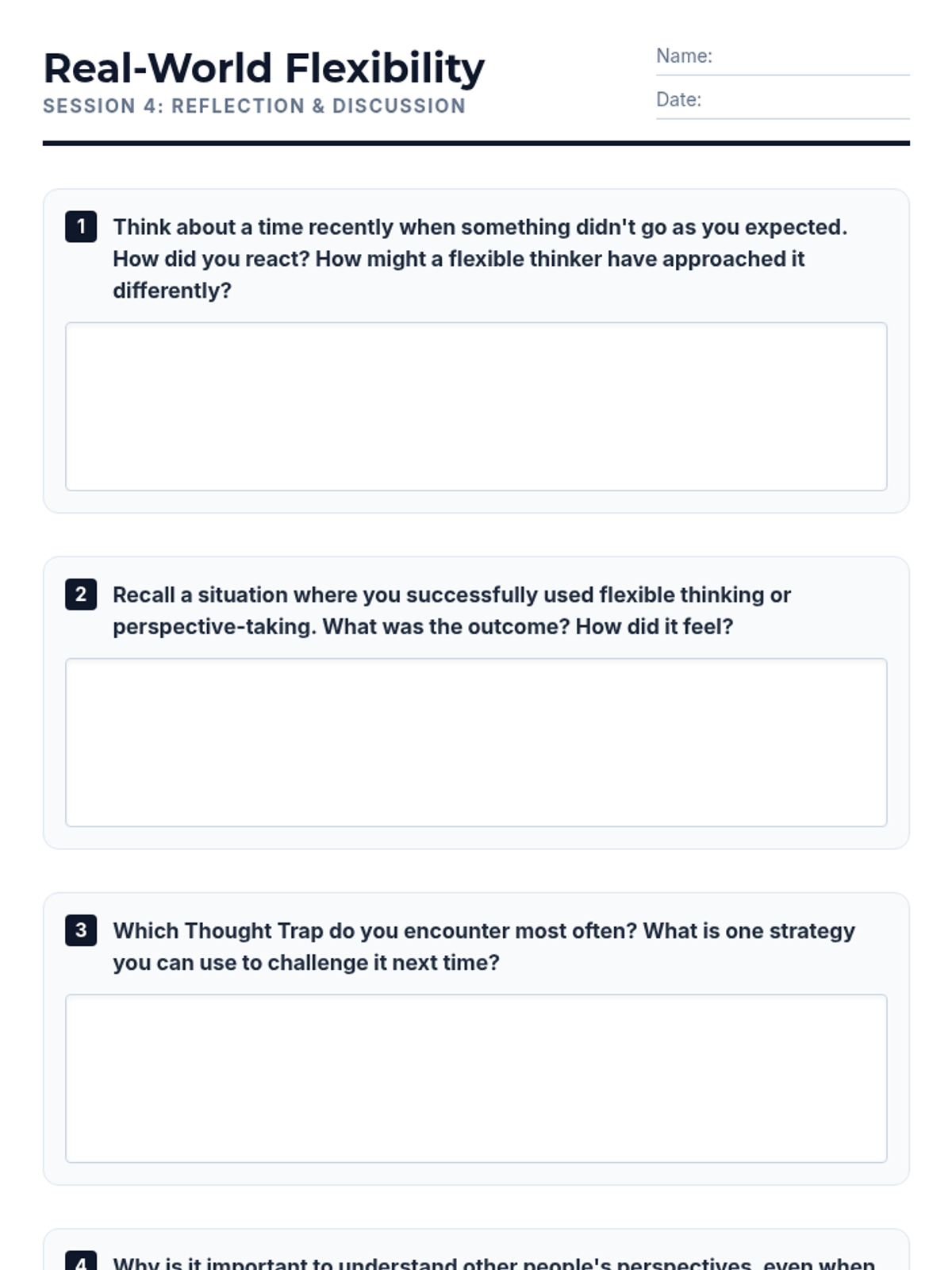This screenshot has width=952, height=1270.
Task: Click the Name: label
Action: [684, 56]
